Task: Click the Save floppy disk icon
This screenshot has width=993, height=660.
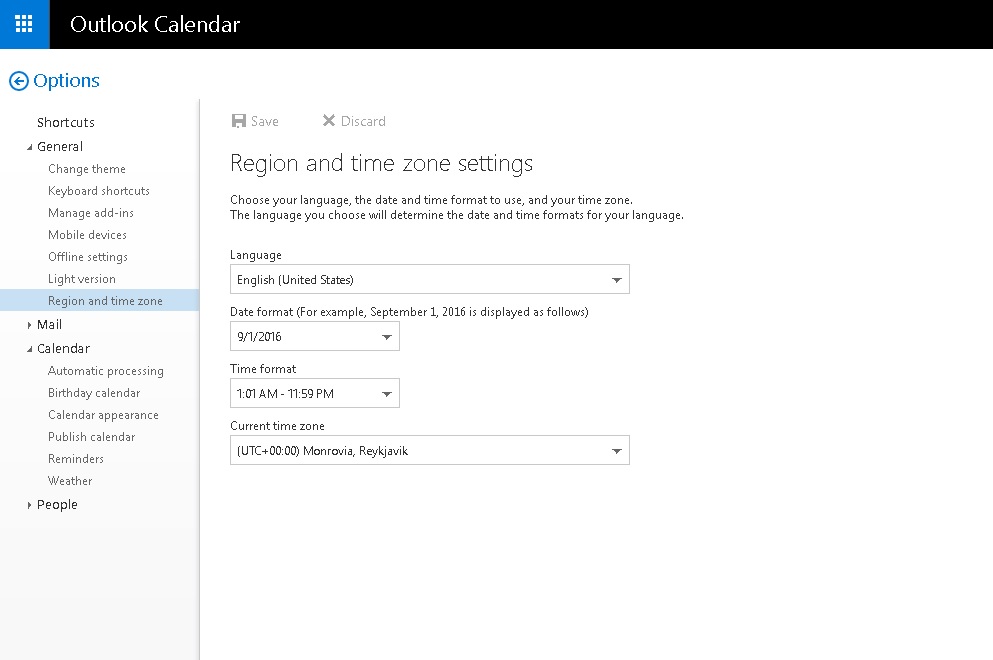Action: [x=239, y=121]
